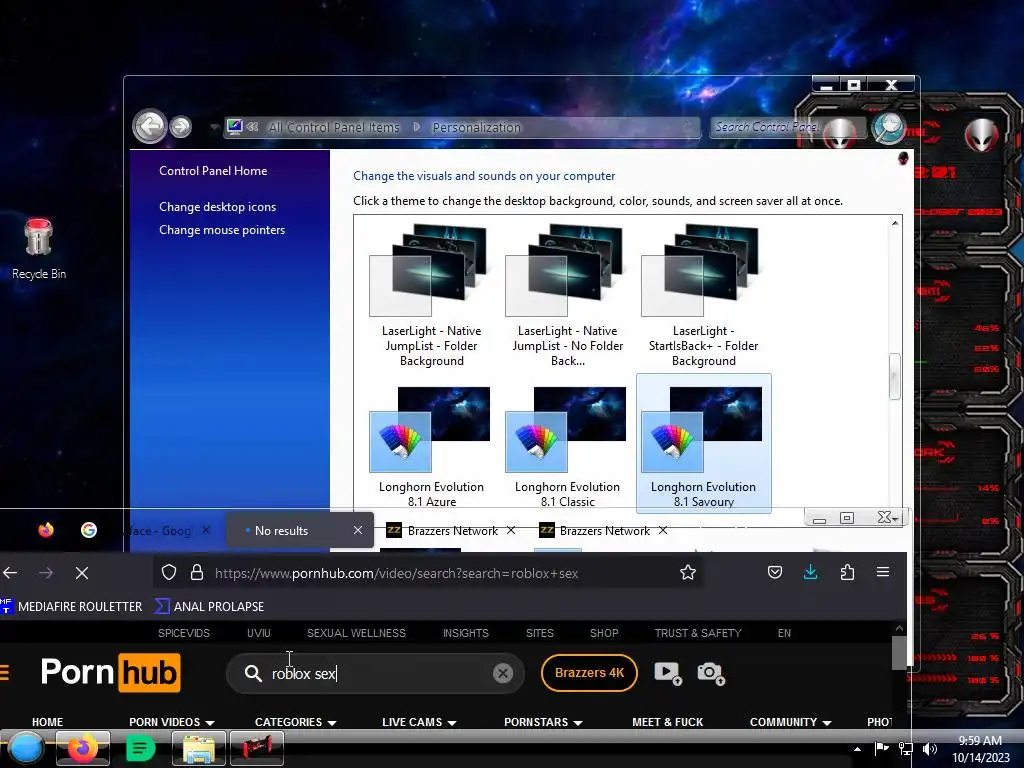Select Longhorn Evolution 8.1 Savoury theme
1024x768 pixels.
click(703, 444)
